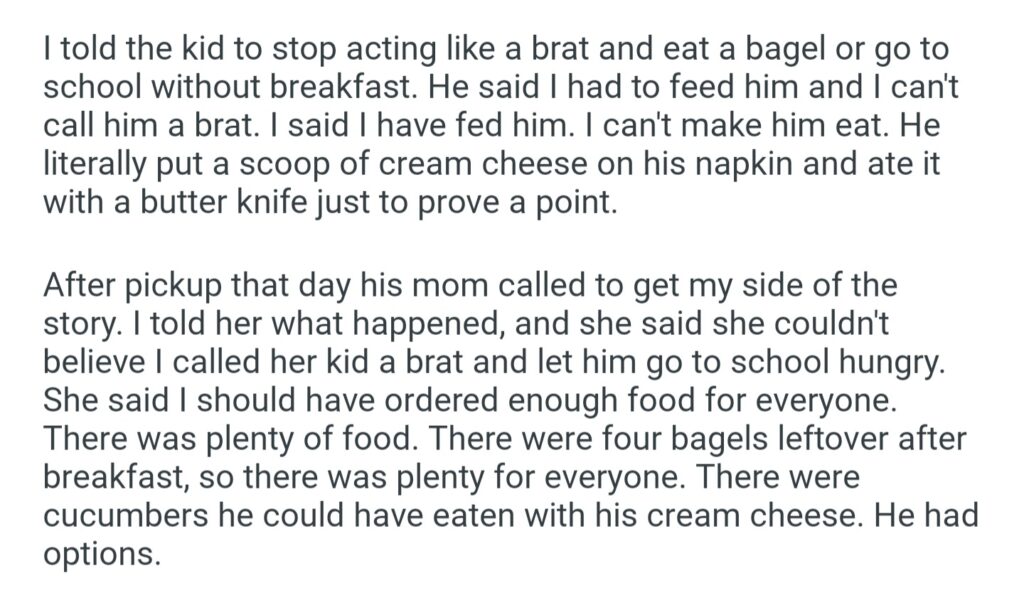Click the final word "options."

[101, 553]
